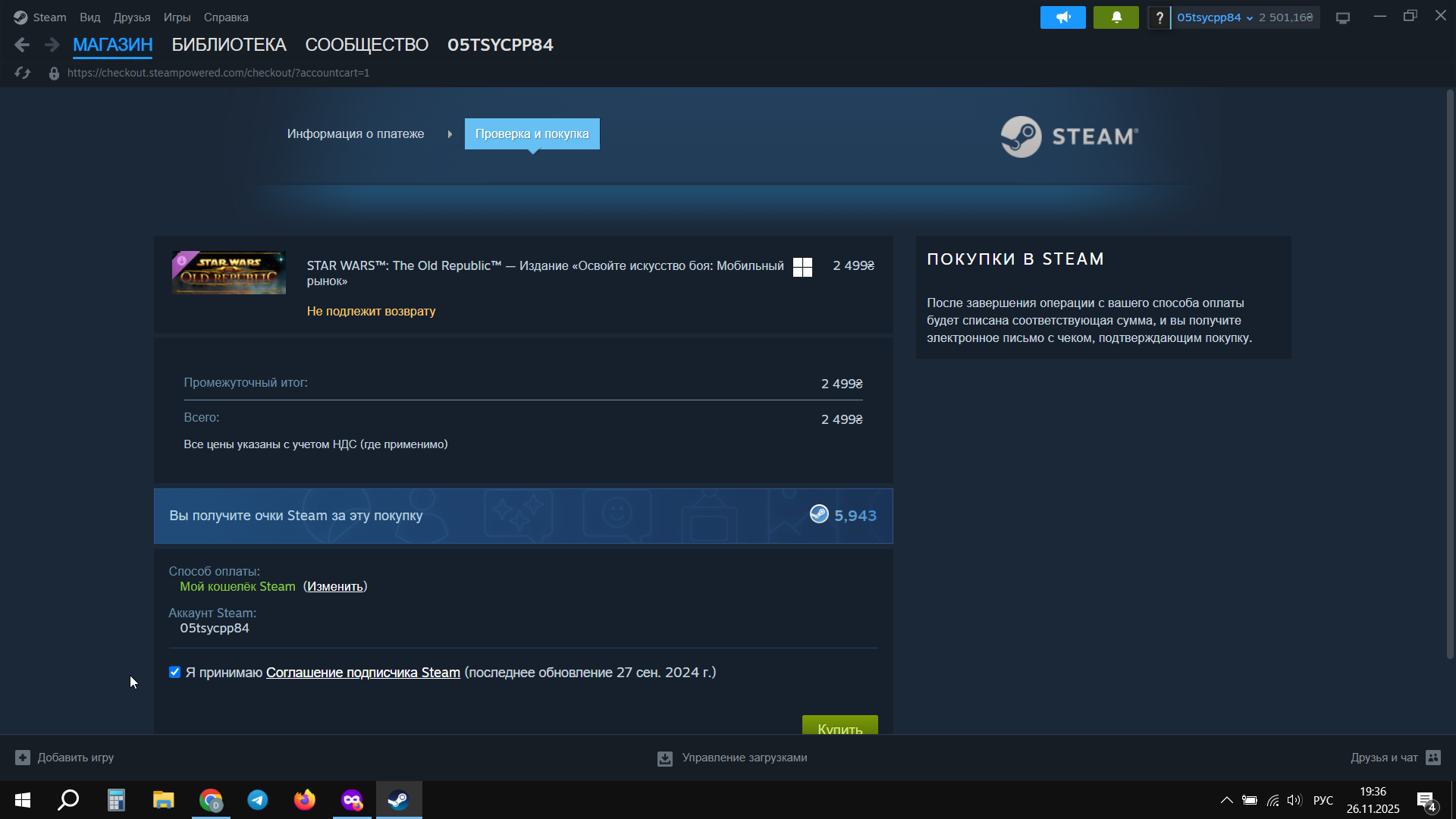Go back with the left arrow
The height and width of the screenshot is (819, 1456).
22,45
